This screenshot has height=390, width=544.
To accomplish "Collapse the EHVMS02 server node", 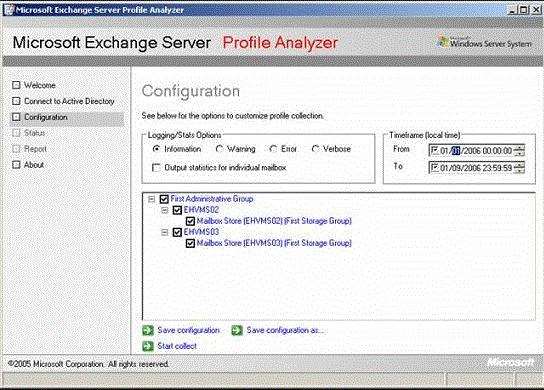I will [x=164, y=210].
